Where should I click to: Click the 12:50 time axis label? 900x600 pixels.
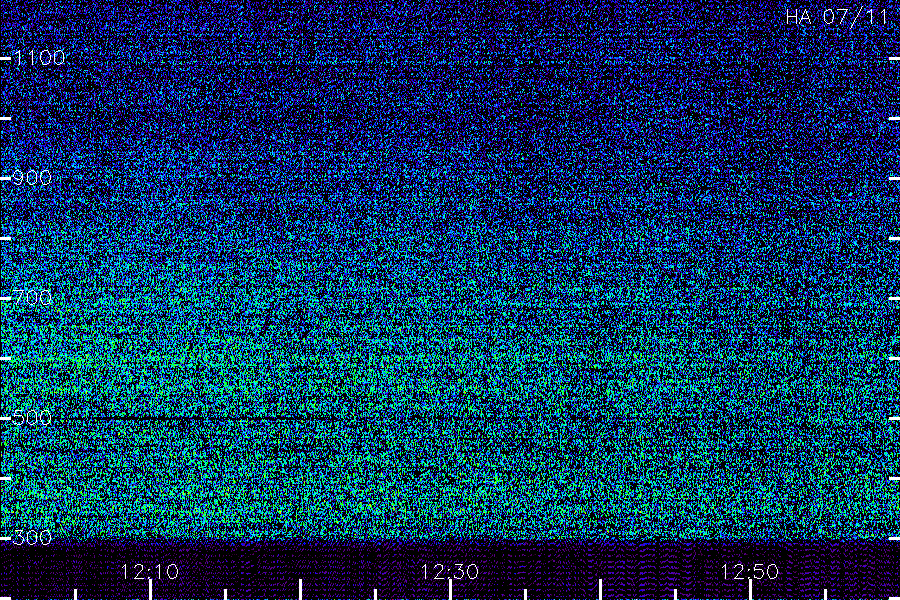point(750,572)
